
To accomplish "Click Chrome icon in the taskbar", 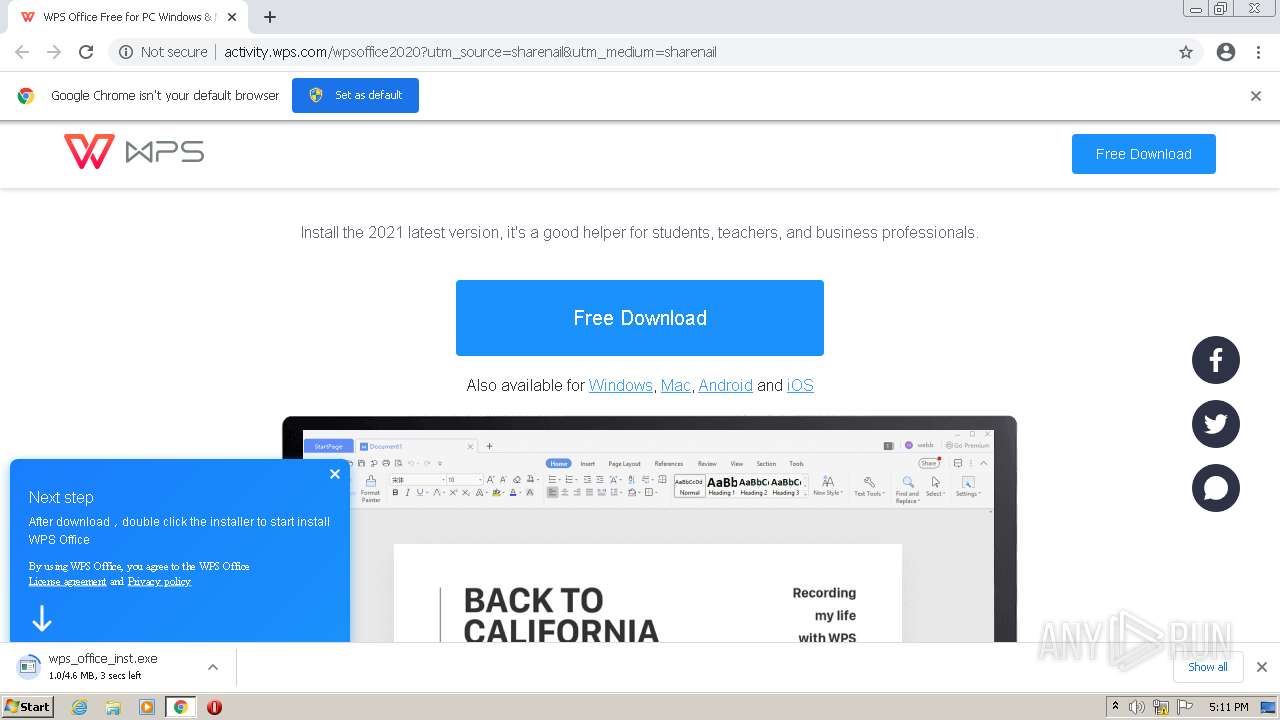I will 180,706.
